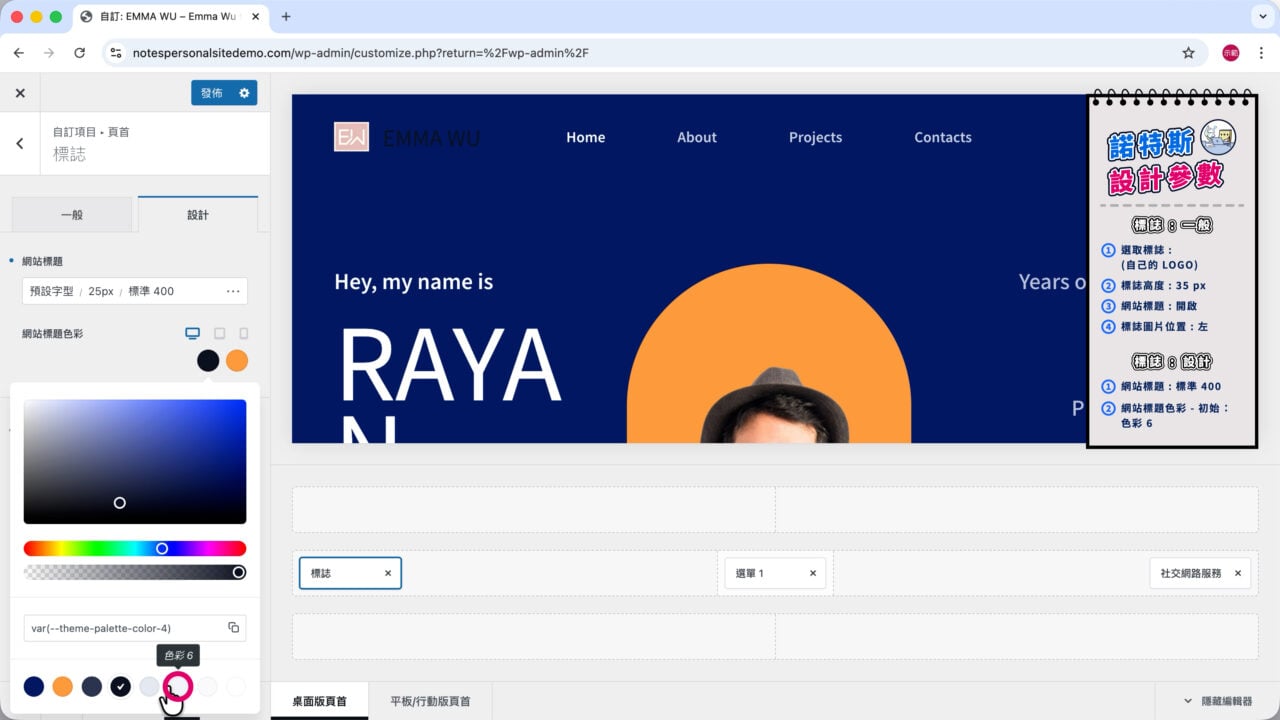Collapse editor with 隱藏編輯器 chevron
The height and width of the screenshot is (720, 1280).
tap(1188, 701)
